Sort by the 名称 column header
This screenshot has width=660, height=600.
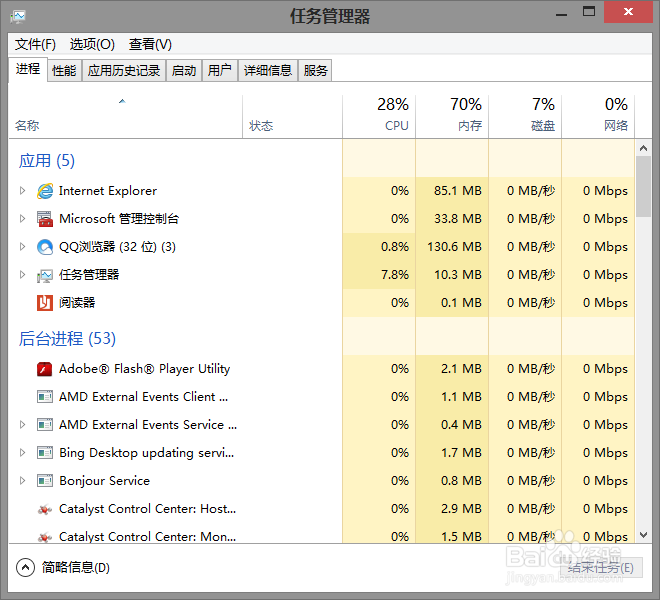[125, 117]
